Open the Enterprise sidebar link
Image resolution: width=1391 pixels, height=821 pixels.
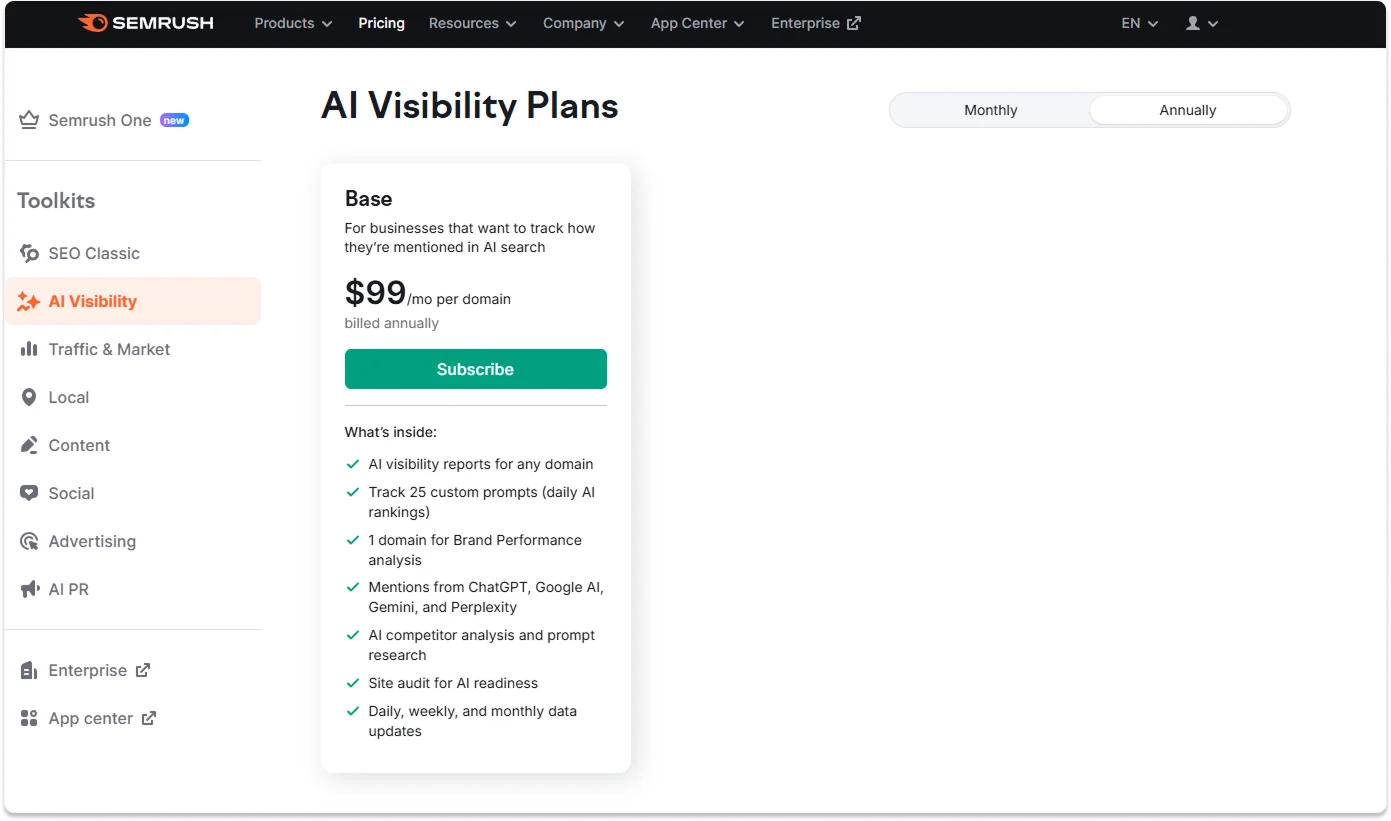pos(87,670)
